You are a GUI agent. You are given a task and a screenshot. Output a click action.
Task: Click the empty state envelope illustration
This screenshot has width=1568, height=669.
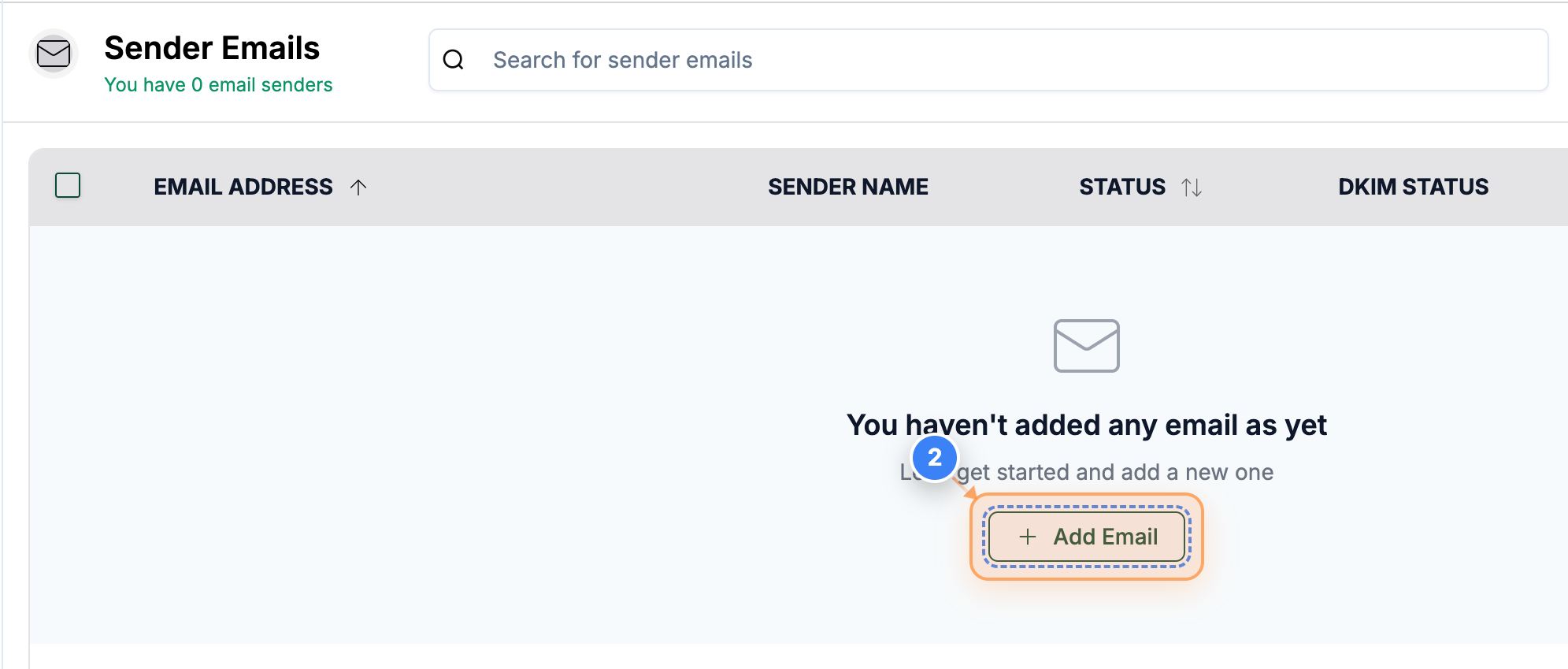1086,345
